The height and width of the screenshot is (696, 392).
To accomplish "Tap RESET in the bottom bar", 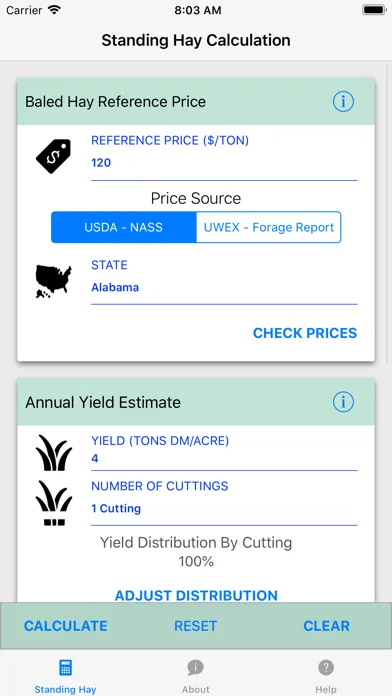I will tap(195, 626).
